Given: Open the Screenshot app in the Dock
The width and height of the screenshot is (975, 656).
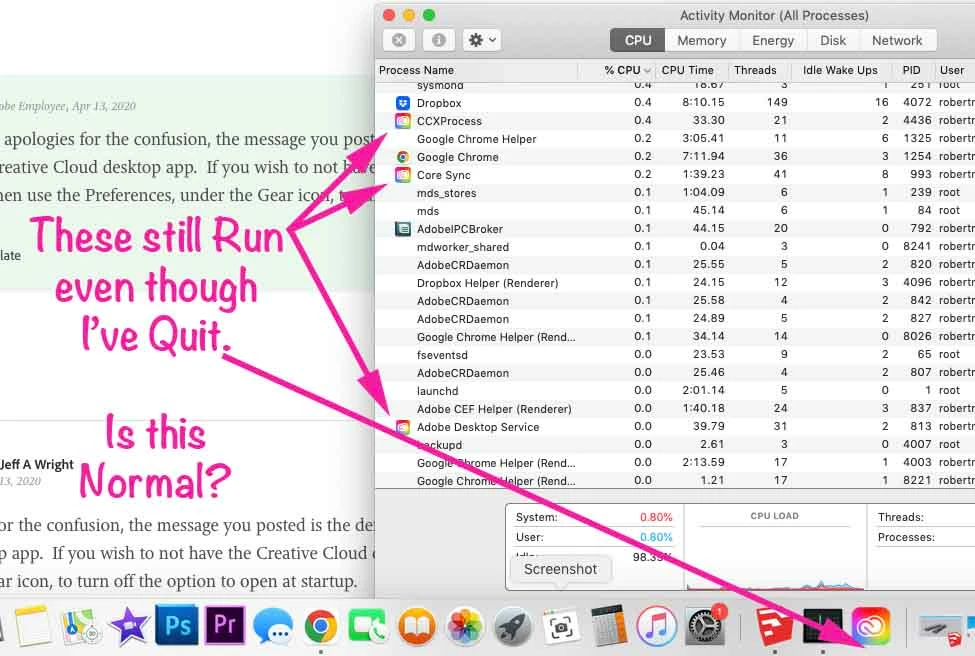Looking at the screenshot, I should pos(561,626).
